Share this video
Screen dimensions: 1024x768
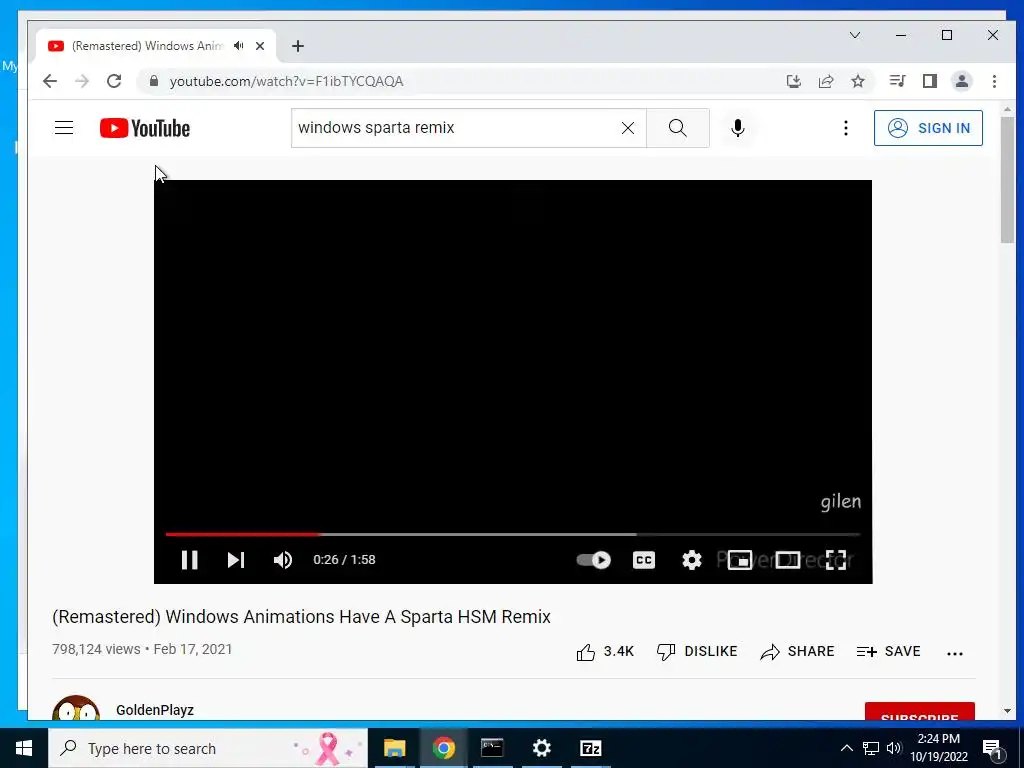click(797, 652)
